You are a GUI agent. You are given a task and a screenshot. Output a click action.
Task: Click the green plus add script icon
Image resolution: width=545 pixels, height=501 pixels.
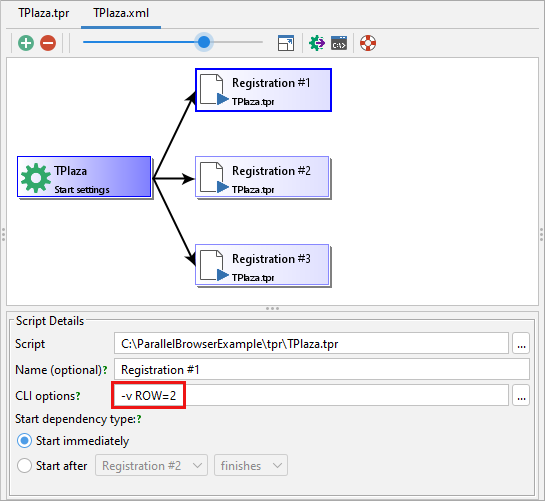(x=26, y=43)
